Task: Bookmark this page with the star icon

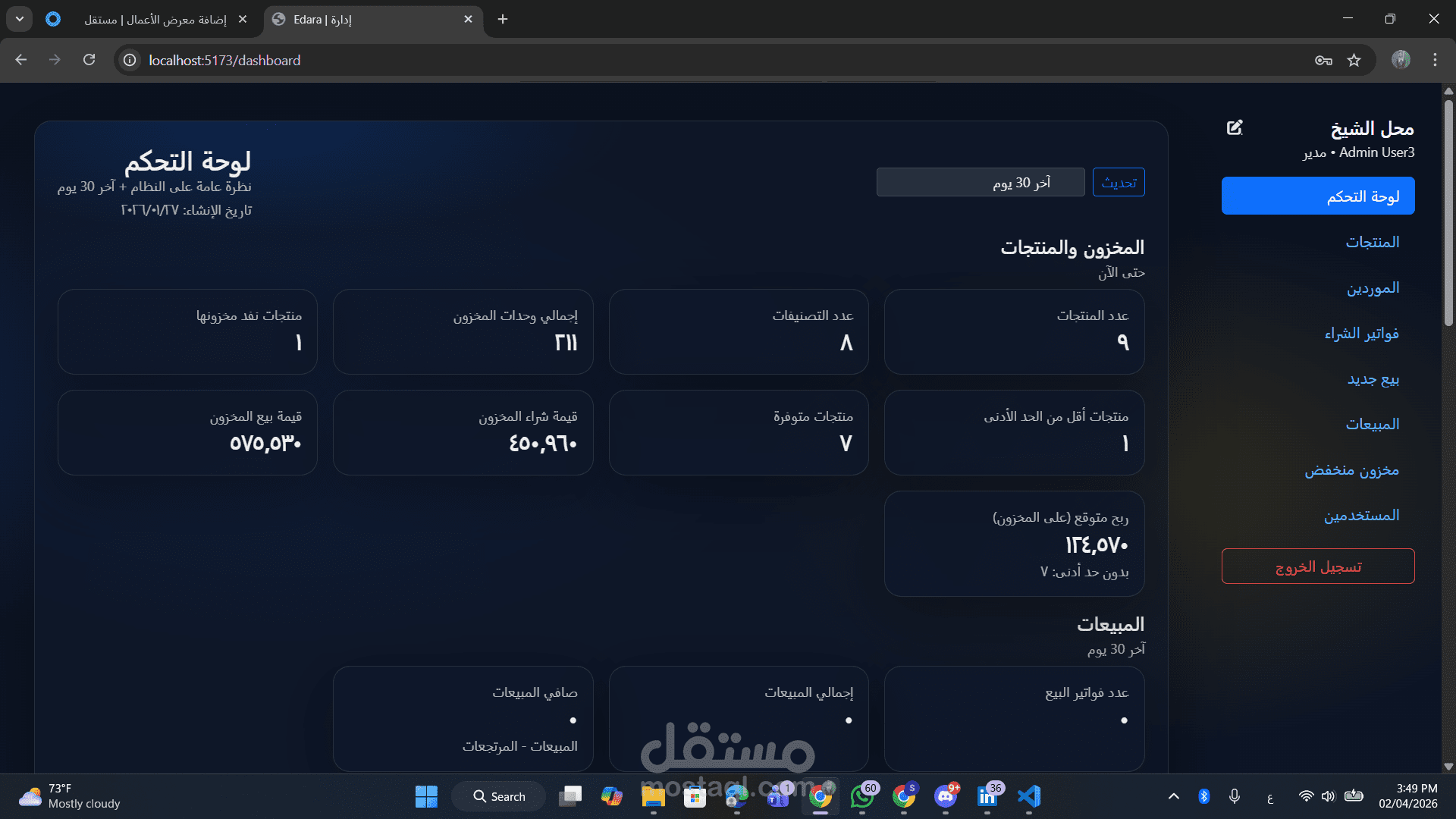Action: click(1354, 60)
